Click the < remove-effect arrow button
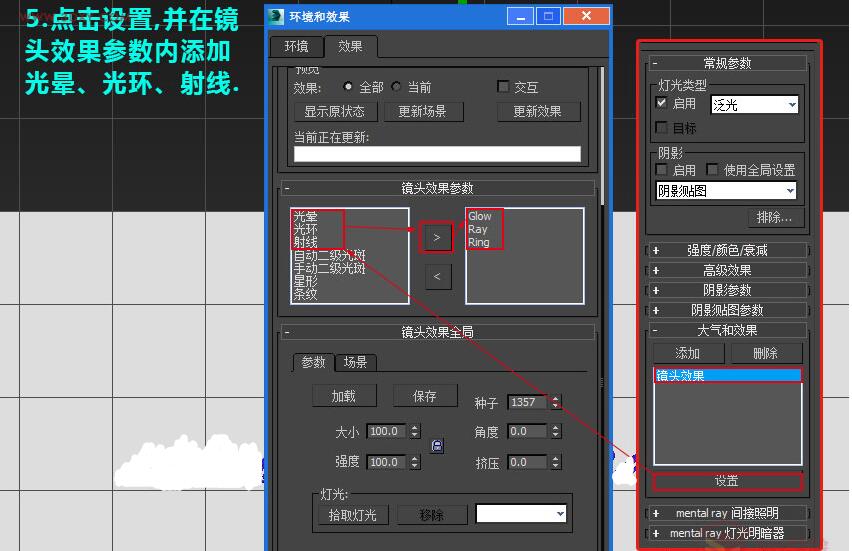Viewport: 852px width, 551px height. coord(438,277)
